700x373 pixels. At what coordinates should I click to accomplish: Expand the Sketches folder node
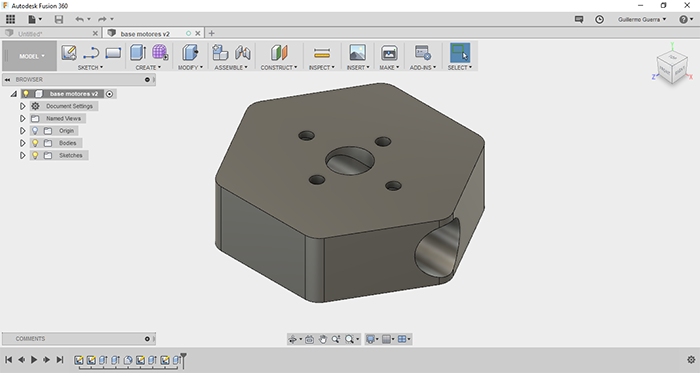tap(22, 155)
